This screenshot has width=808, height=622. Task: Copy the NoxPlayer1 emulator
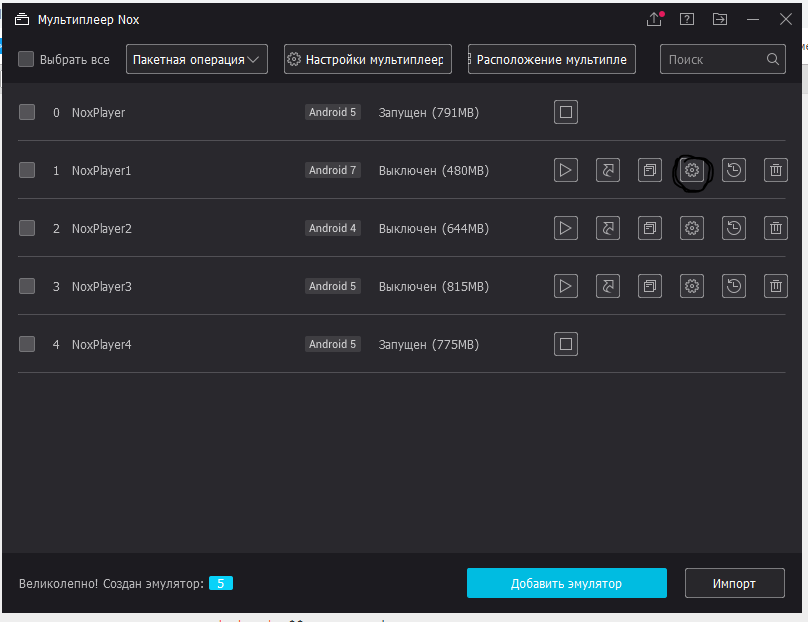(650, 170)
